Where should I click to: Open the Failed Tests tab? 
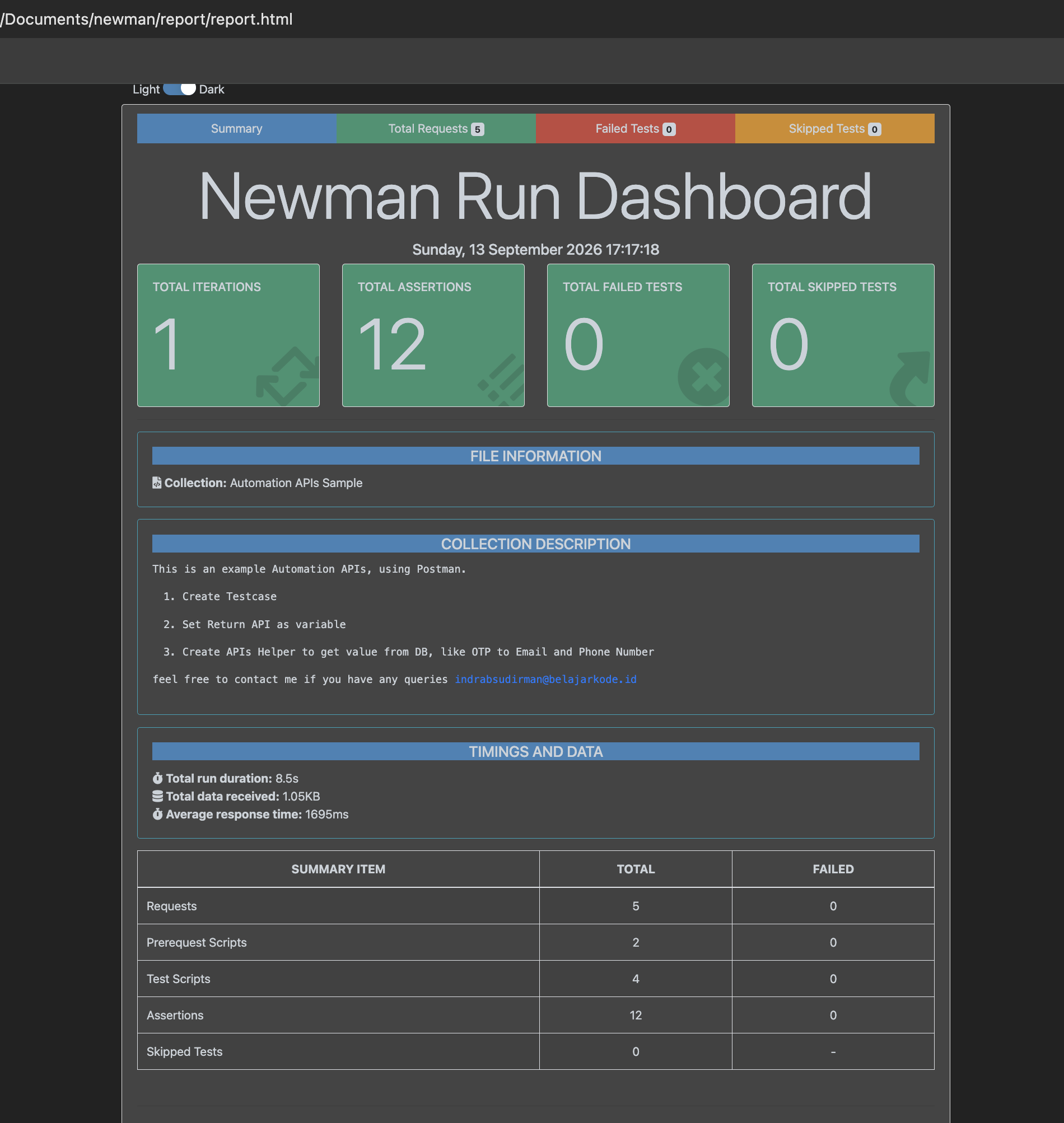point(635,129)
